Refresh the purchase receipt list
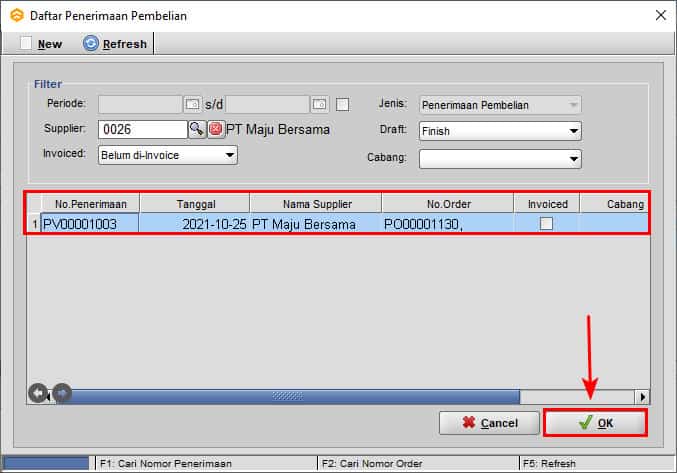Screen dimensions: 677x473 [x=115, y=44]
